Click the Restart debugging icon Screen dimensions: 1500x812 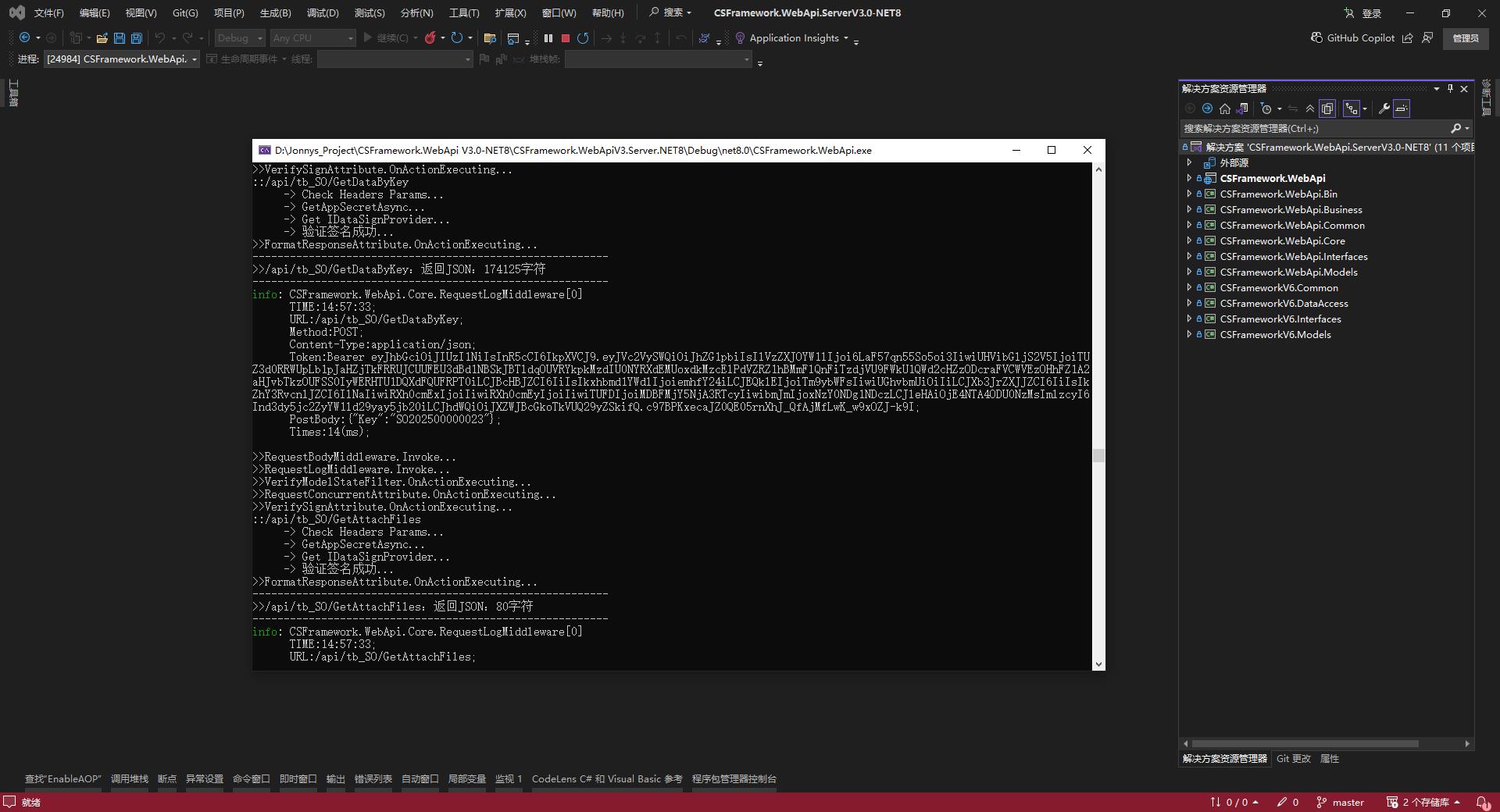coord(583,38)
